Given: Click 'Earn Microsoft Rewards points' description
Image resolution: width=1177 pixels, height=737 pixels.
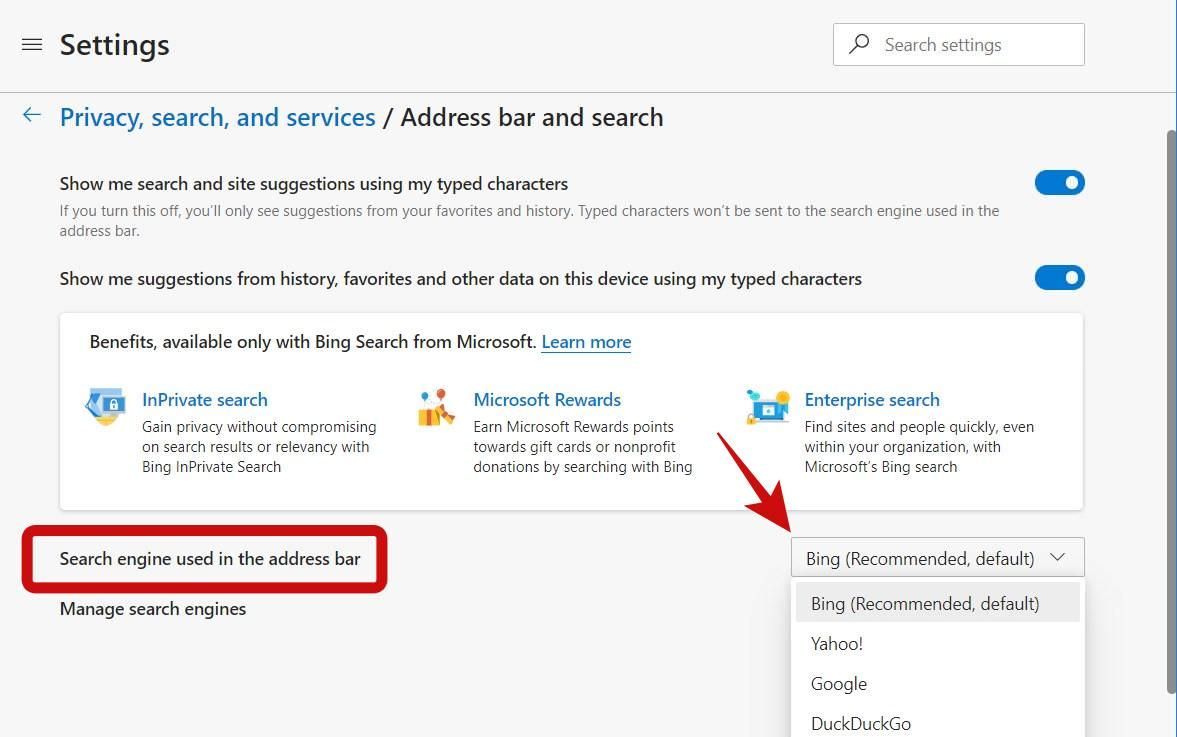Looking at the screenshot, I should [x=582, y=447].
